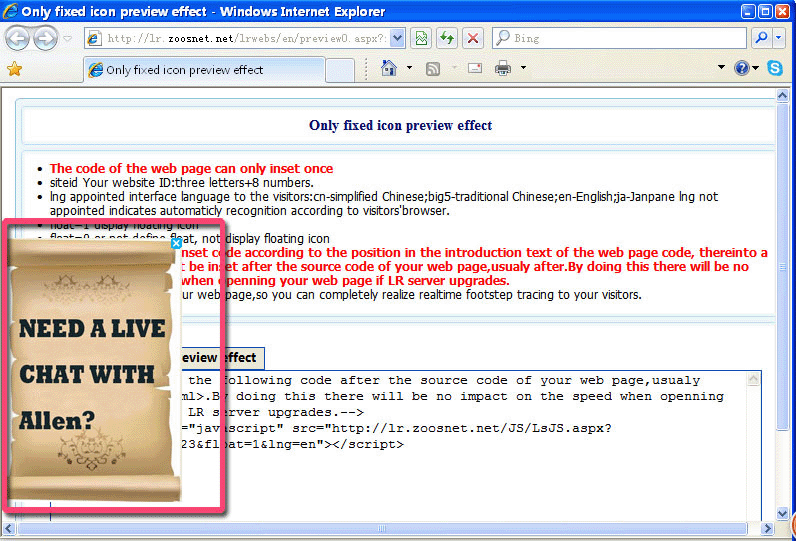The width and height of the screenshot is (796, 541).
Task: Click the horizontal scroll left arrow
Action: 9,529
